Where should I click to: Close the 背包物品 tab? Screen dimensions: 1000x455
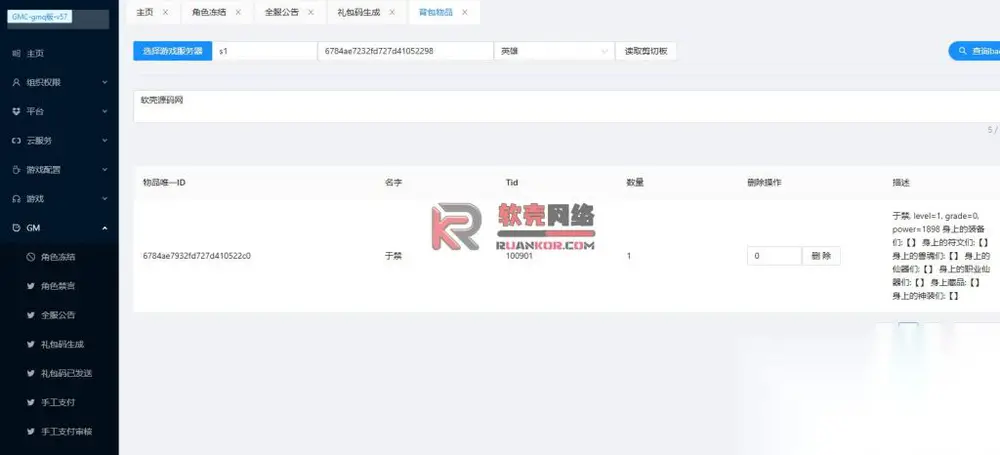point(465,12)
